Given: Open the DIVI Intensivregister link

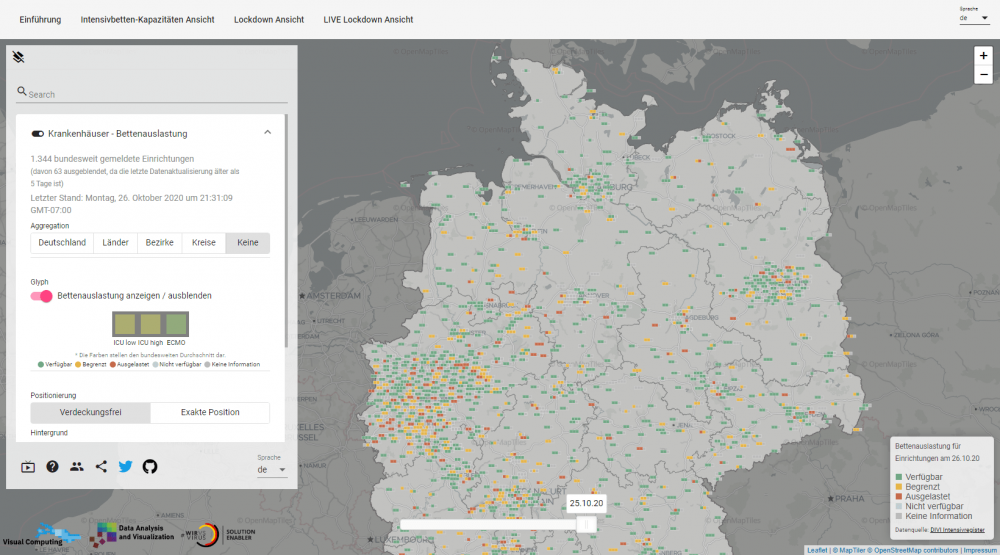Looking at the screenshot, I should [x=956, y=529].
